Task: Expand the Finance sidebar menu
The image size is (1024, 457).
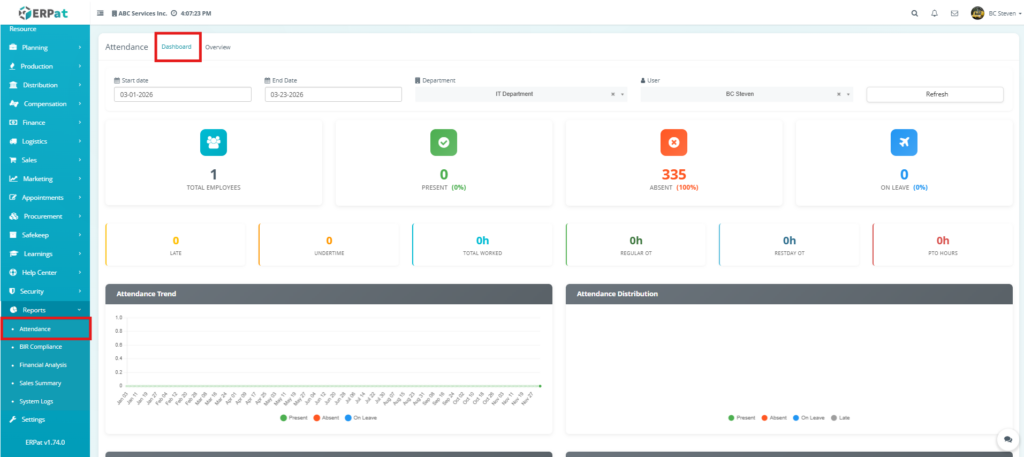Action: tap(44, 122)
